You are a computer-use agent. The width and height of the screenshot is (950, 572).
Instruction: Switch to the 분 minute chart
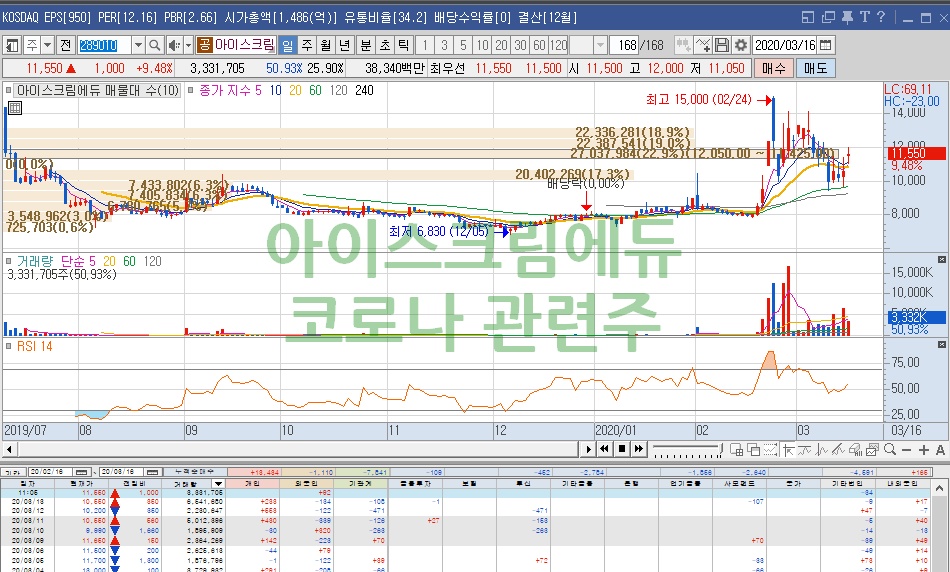[x=366, y=45]
